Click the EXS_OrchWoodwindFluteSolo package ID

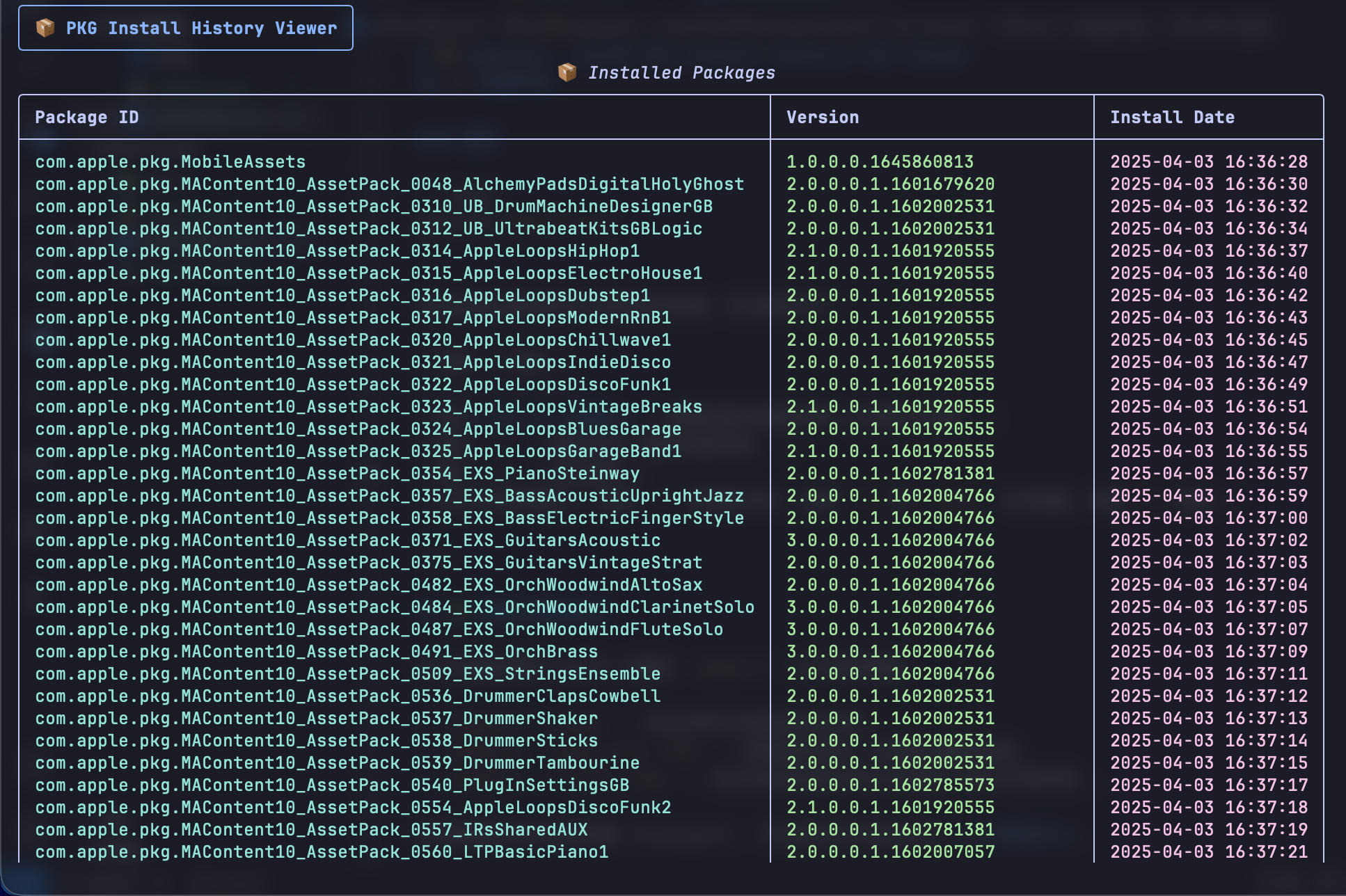(x=379, y=629)
